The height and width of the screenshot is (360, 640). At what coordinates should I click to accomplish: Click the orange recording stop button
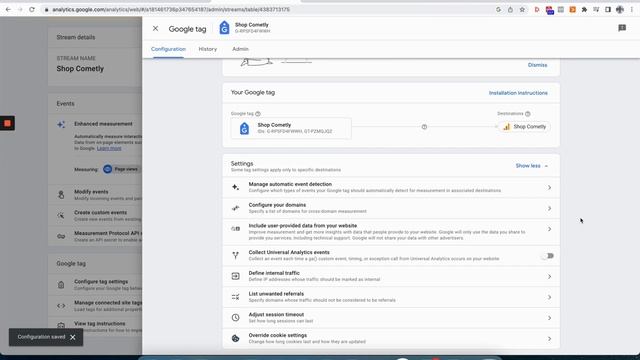point(7,123)
